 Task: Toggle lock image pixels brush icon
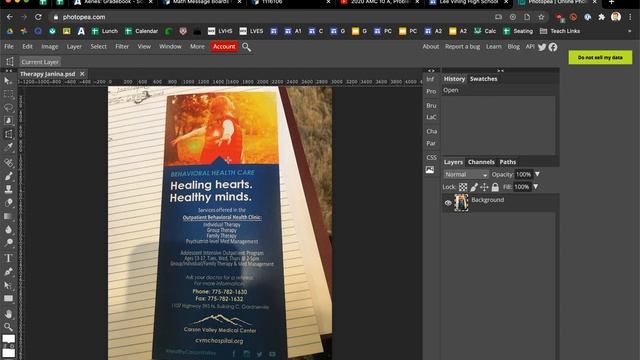(x=474, y=187)
